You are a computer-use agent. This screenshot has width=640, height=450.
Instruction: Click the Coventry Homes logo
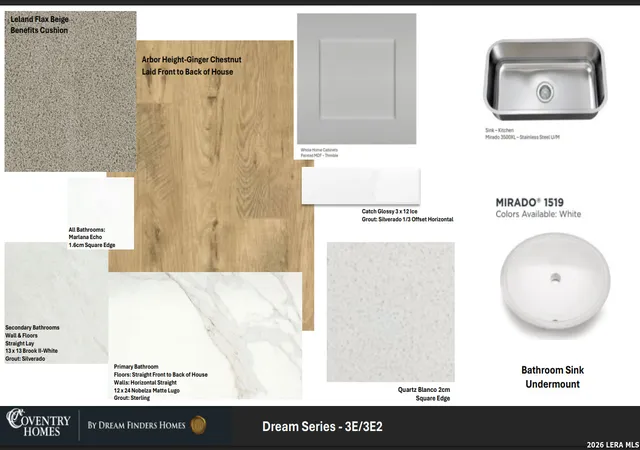tap(38, 423)
